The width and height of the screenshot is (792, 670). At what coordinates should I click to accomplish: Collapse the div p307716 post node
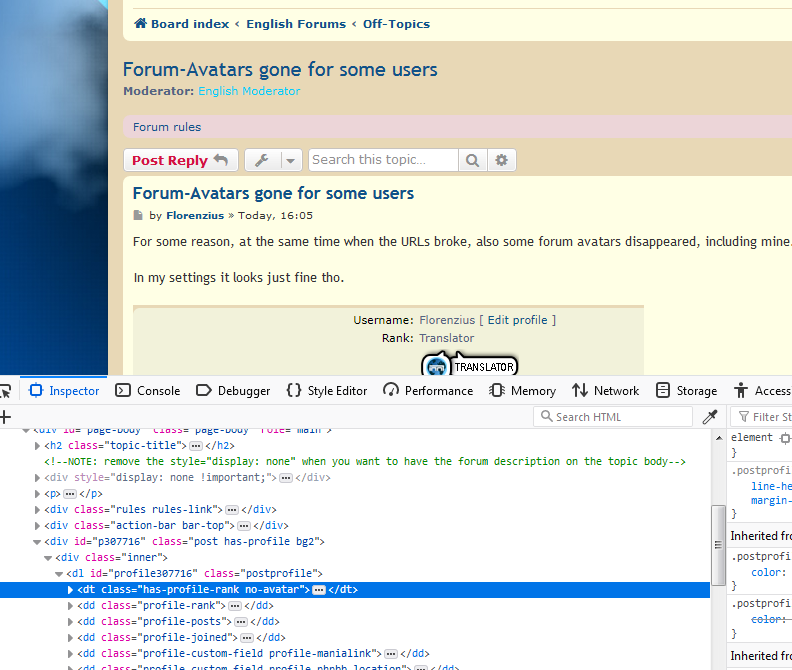tap(37, 542)
